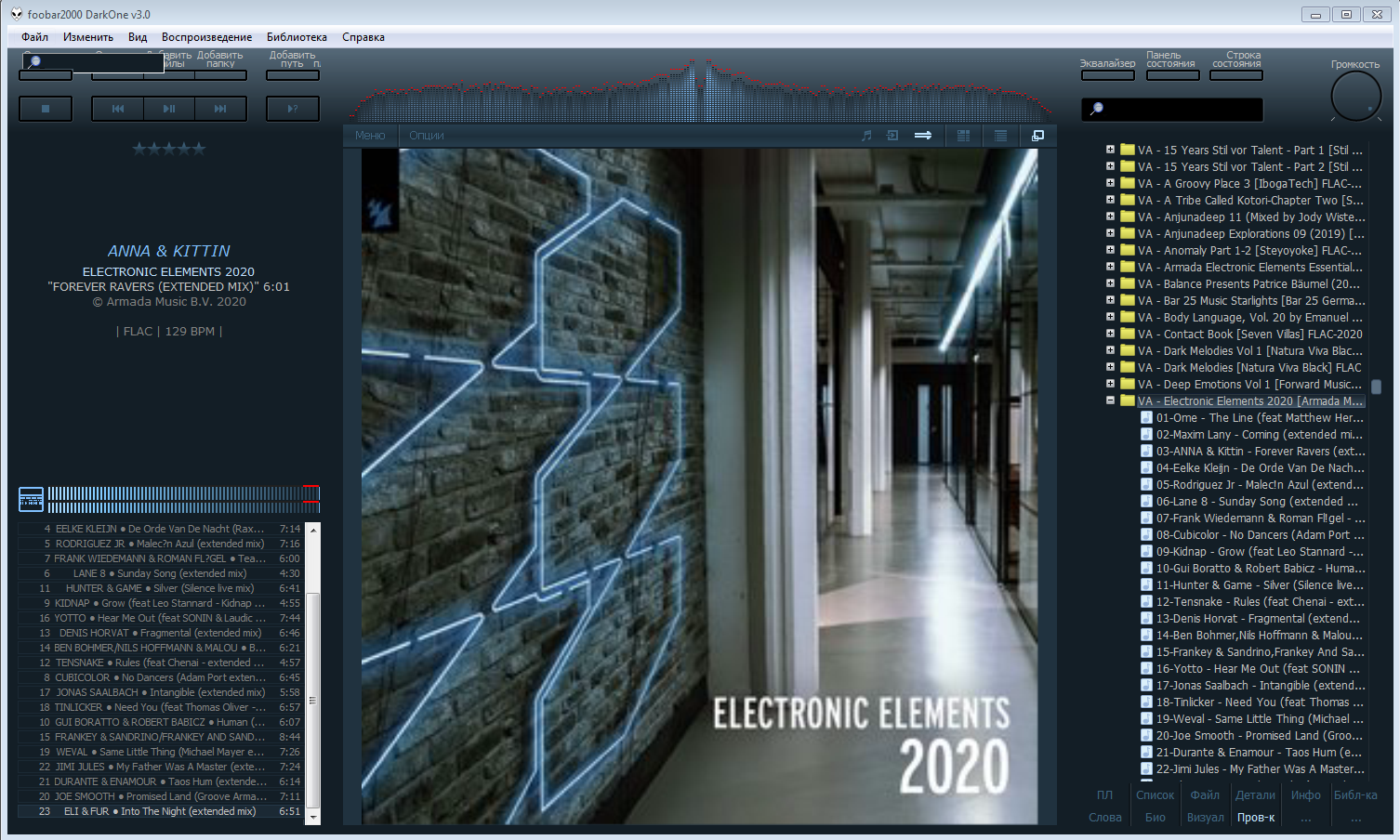This screenshot has height=840, width=1400.
Task: Expand VA - A Groovy Place 3 folder
Action: point(1110,183)
